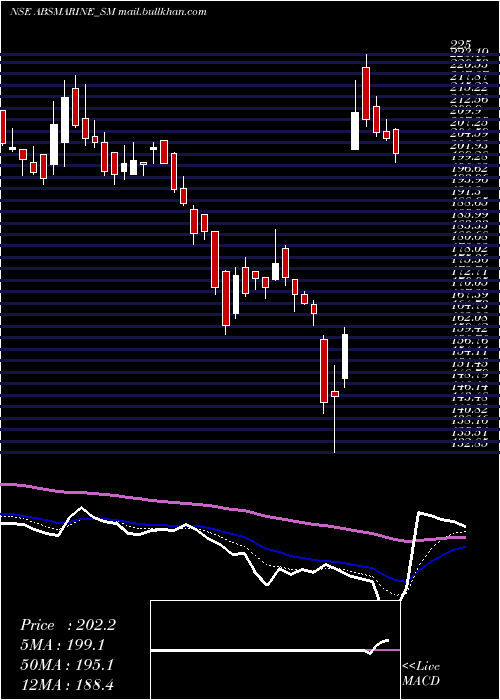Click the NSE ABSMARINE_SM chart title
This screenshot has height=700, width=500.
point(62,12)
